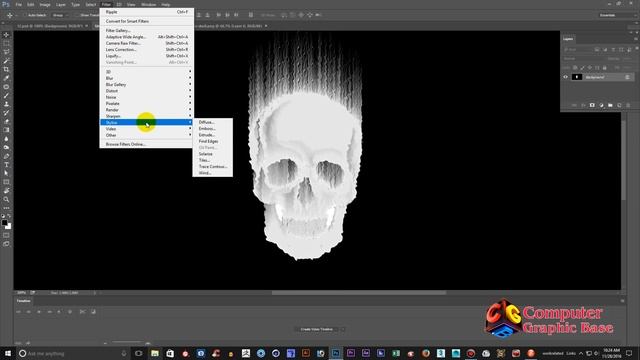
Task: Select the Move tool
Action: point(6,35)
